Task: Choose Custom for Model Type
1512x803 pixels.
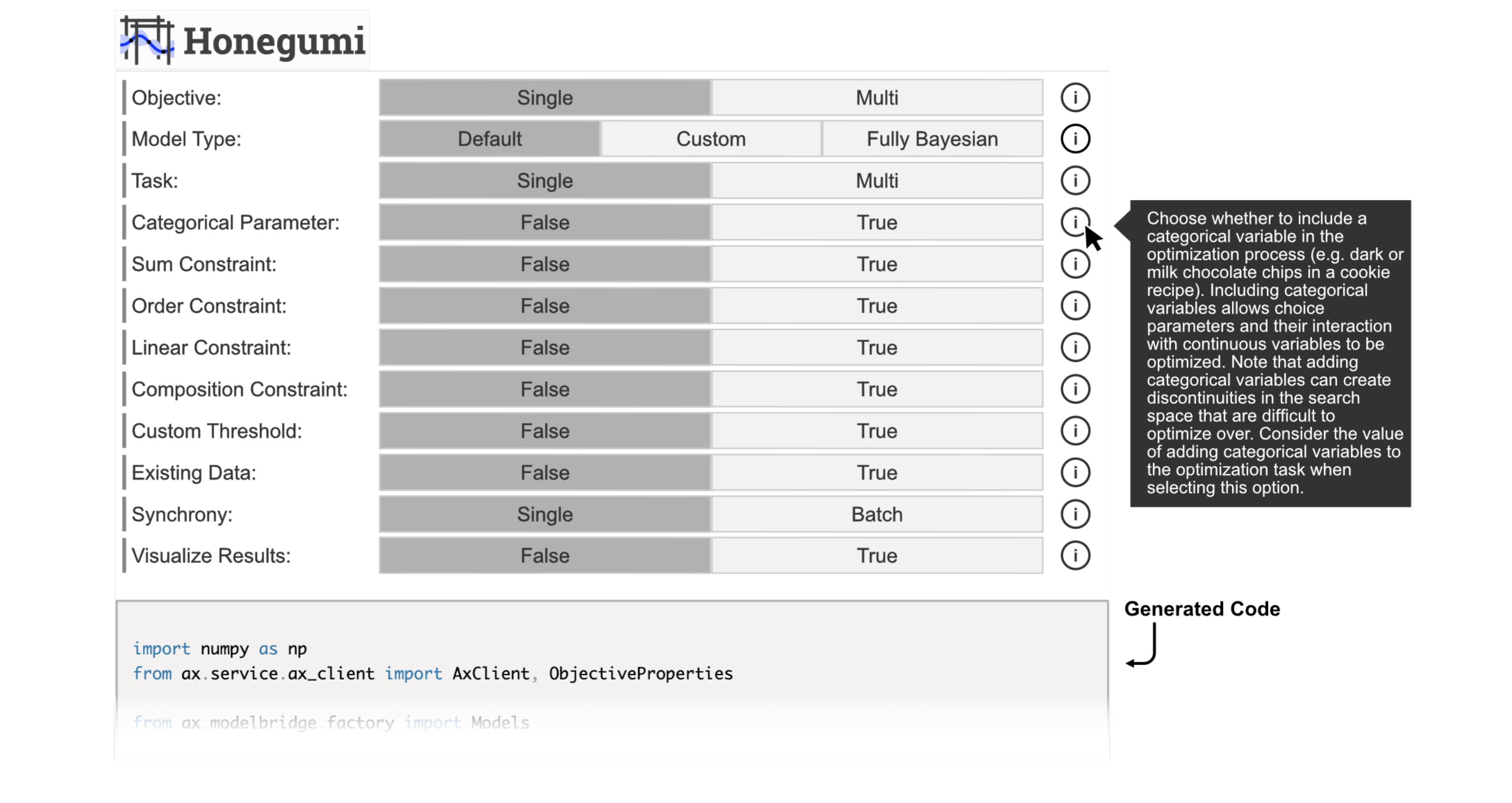Action: click(x=711, y=139)
